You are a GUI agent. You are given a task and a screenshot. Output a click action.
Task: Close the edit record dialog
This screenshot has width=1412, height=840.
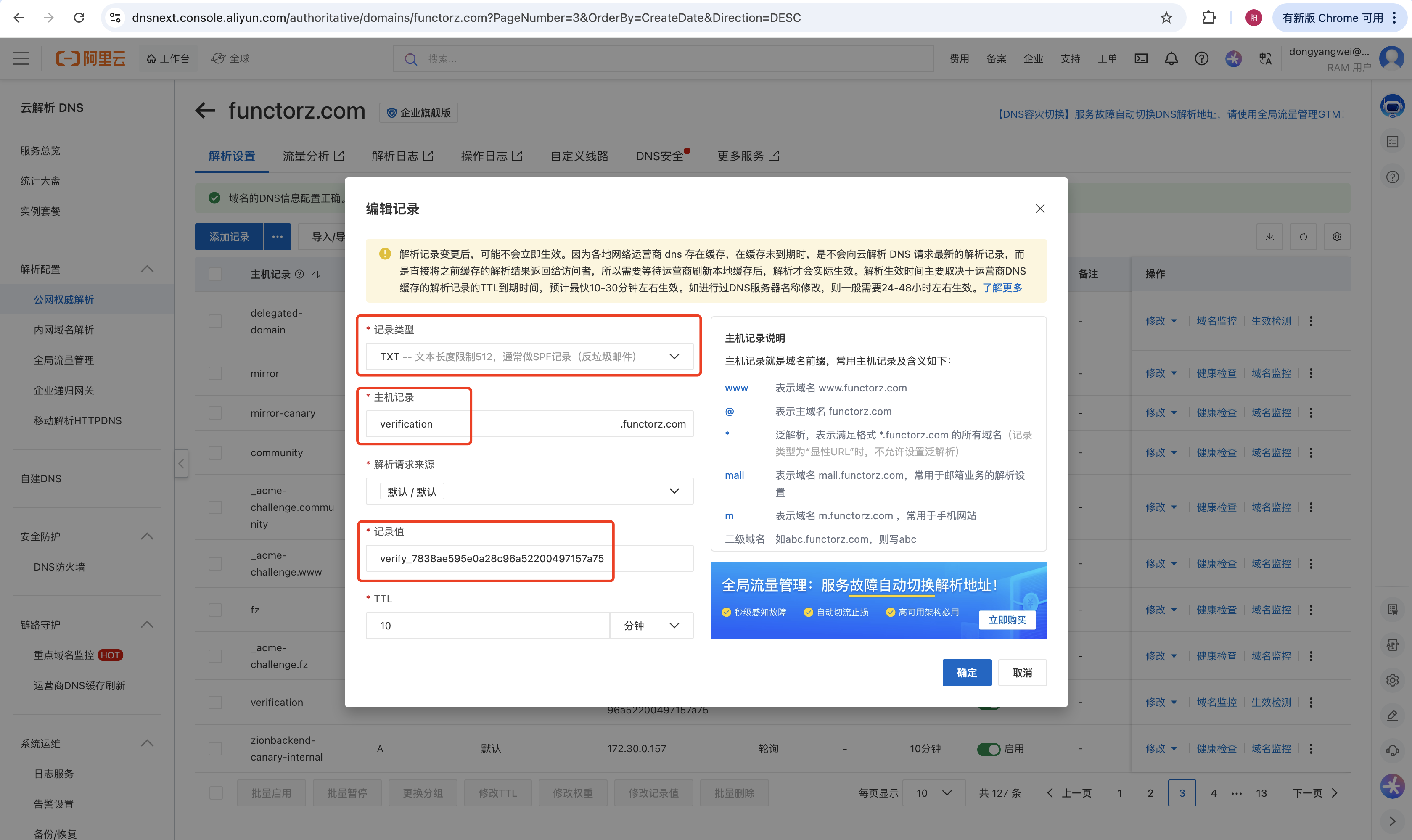click(x=1040, y=208)
